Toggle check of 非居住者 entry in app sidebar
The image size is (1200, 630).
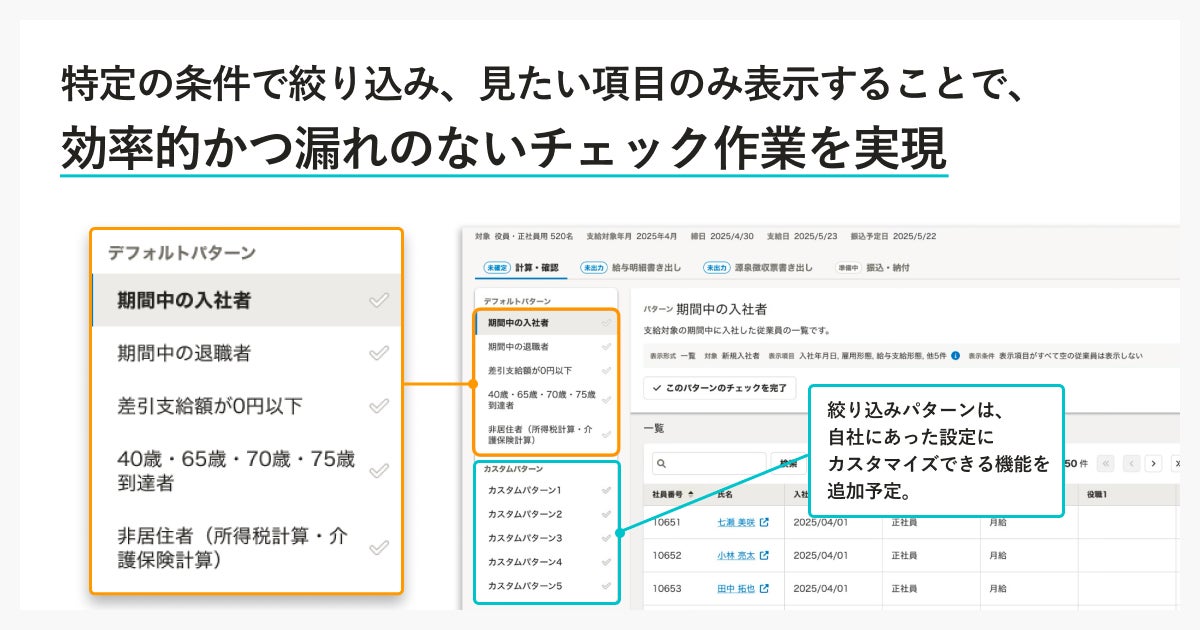[606, 435]
